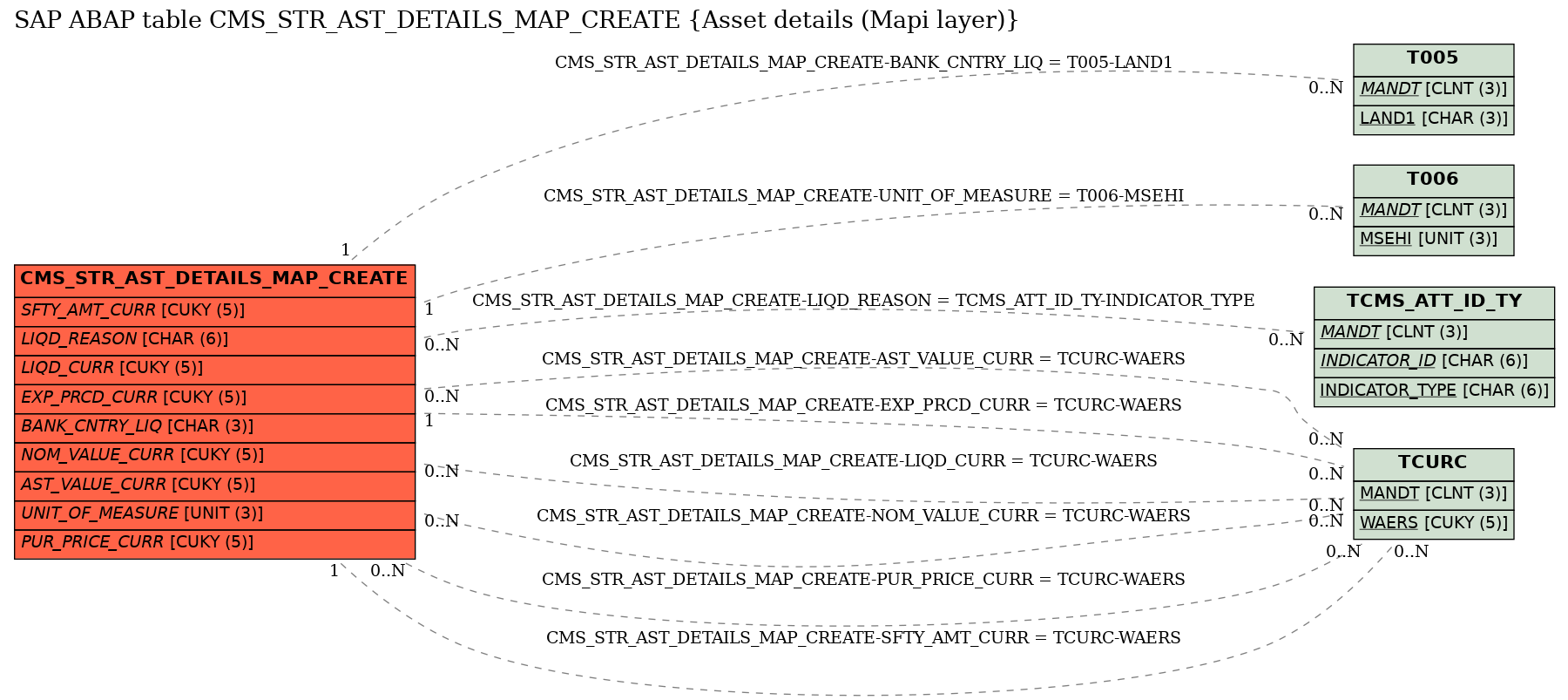
Task: Select the PUR_PRICE_CURR field row
Action: point(214,543)
